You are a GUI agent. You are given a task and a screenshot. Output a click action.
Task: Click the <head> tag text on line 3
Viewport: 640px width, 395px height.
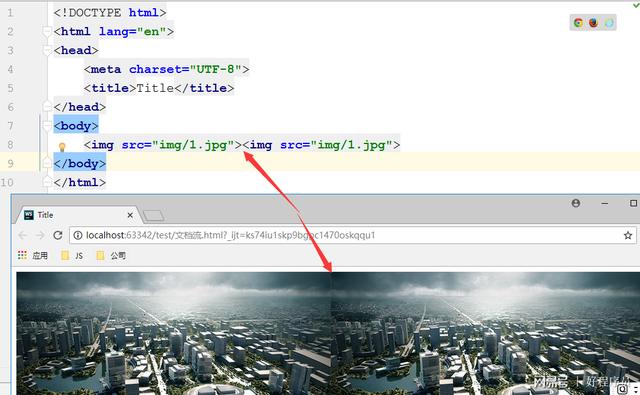[76, 50]
